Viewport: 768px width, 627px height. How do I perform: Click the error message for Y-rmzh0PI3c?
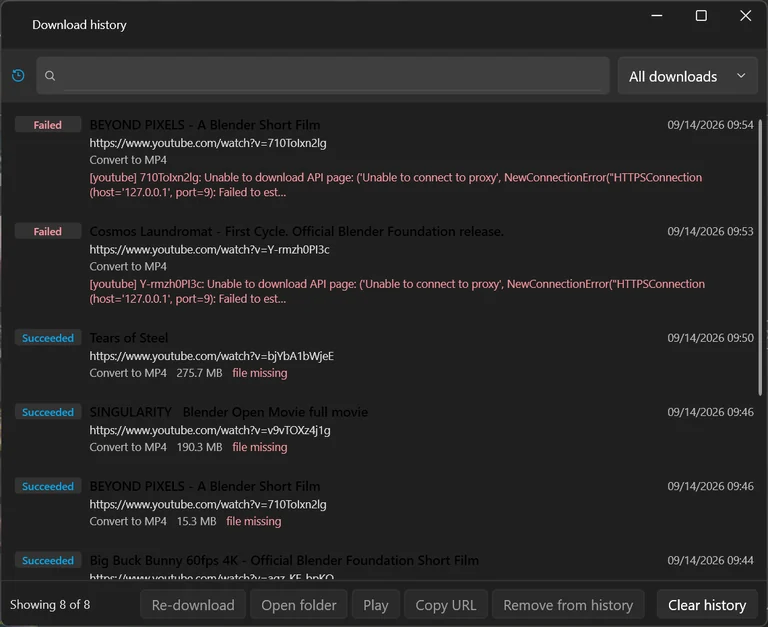(x=397, y=291)
